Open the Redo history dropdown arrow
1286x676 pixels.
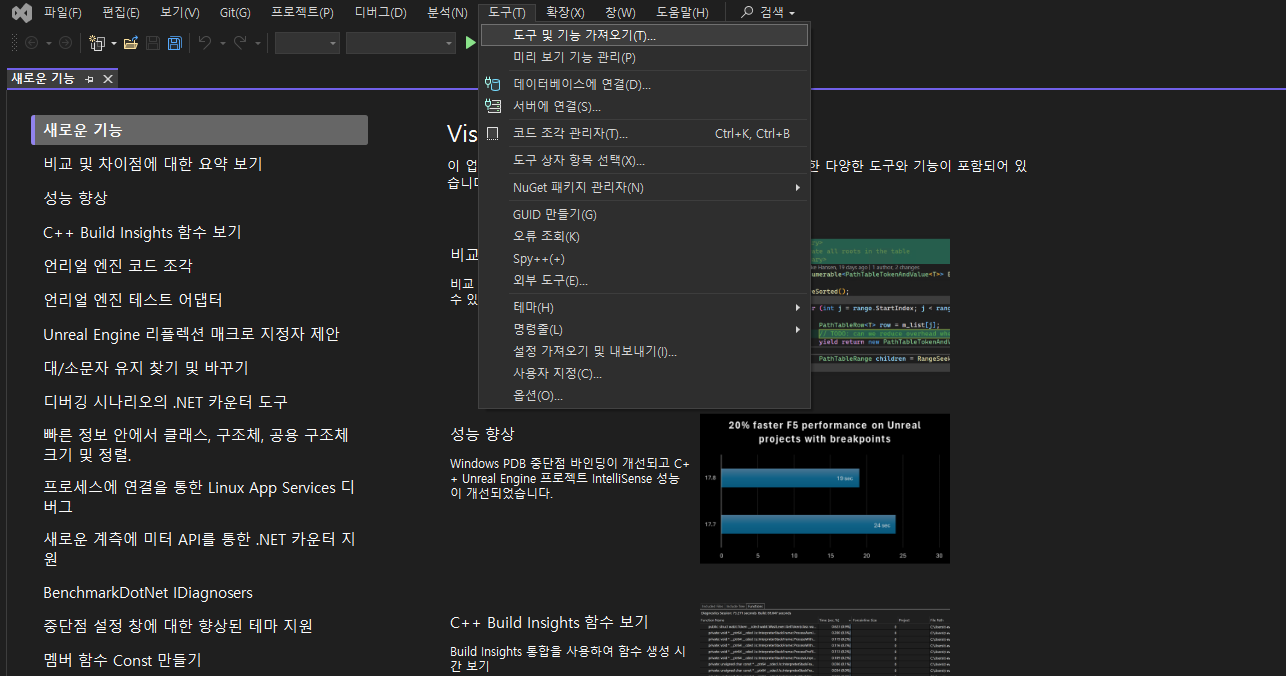(x=257, y=43)
